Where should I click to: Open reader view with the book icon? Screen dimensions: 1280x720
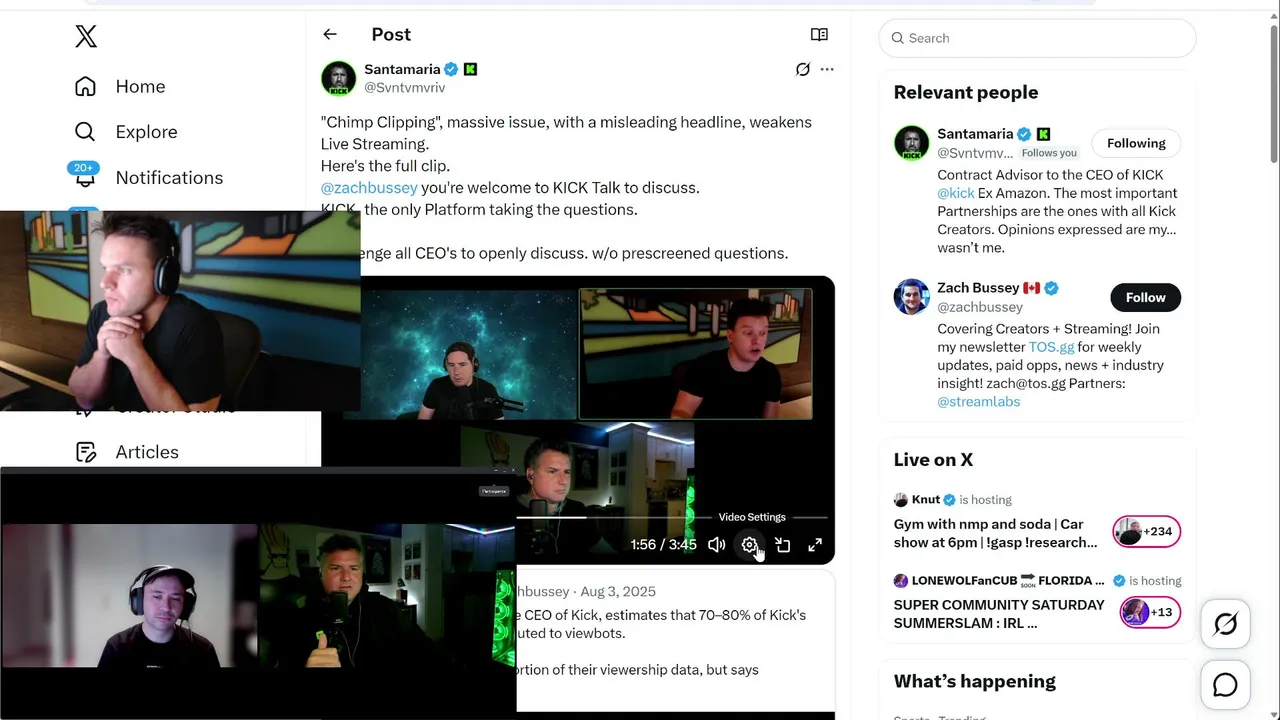(x=819, y=35)
